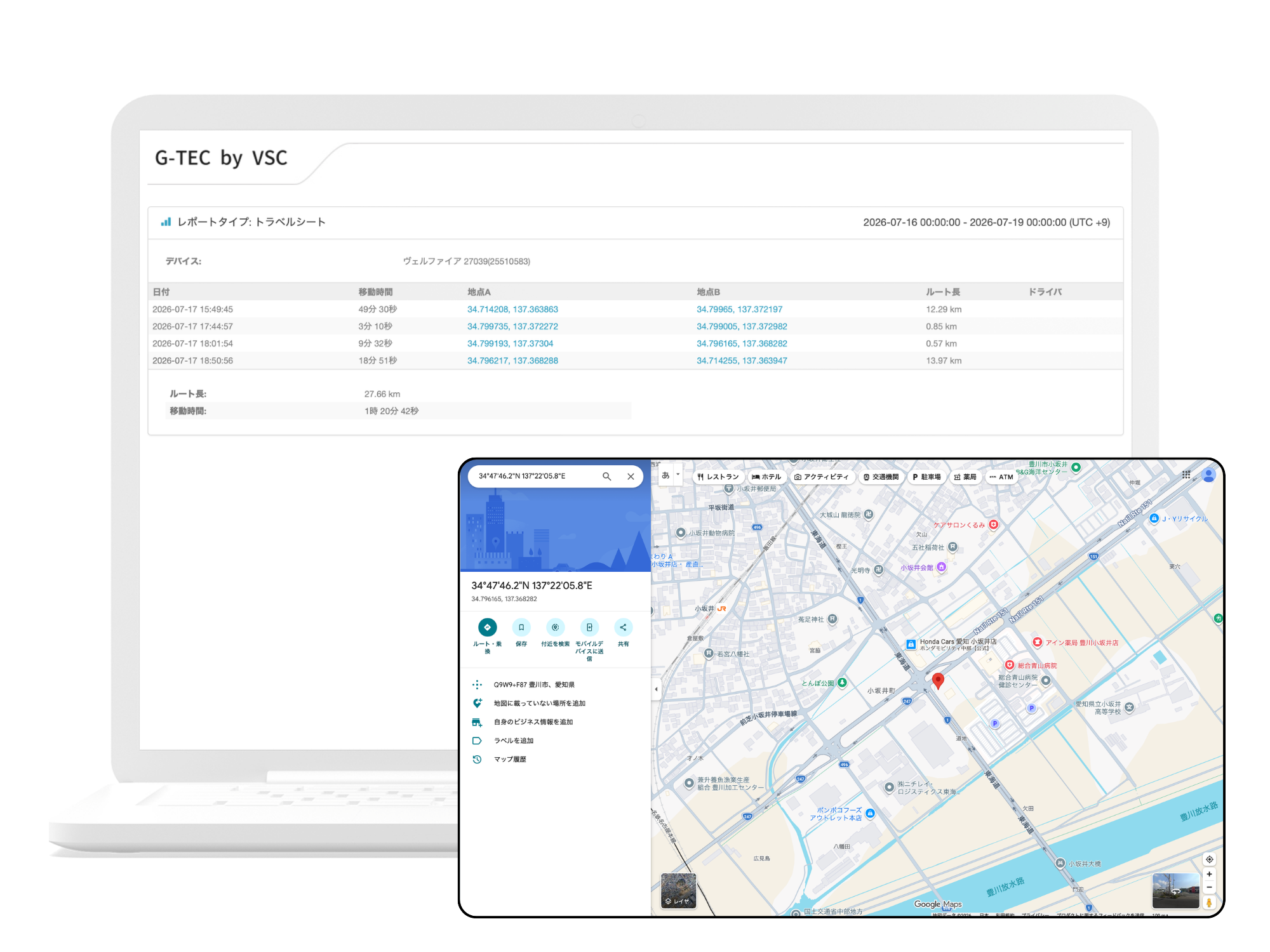Filter map by 薬局 chip
The width and height of the screenshot is (1270, 952).
965,477
